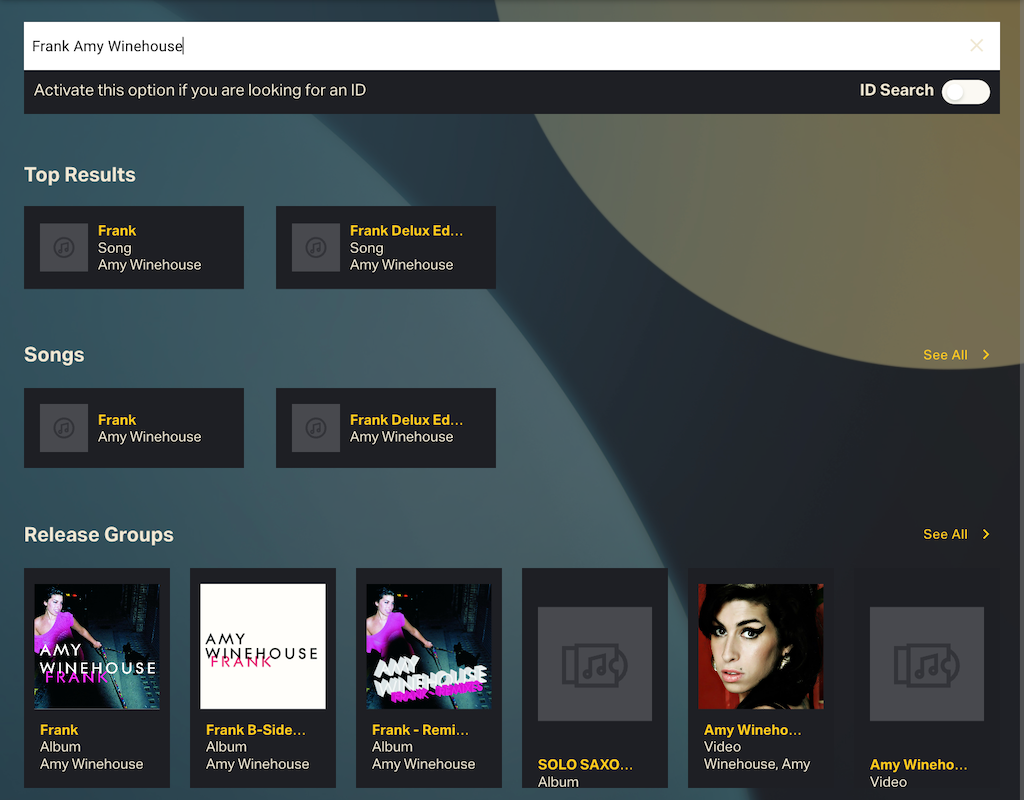Open the Frank B-Side... album title link
The width and height of the screenshot is (1024, 800).
click(256, 730)
